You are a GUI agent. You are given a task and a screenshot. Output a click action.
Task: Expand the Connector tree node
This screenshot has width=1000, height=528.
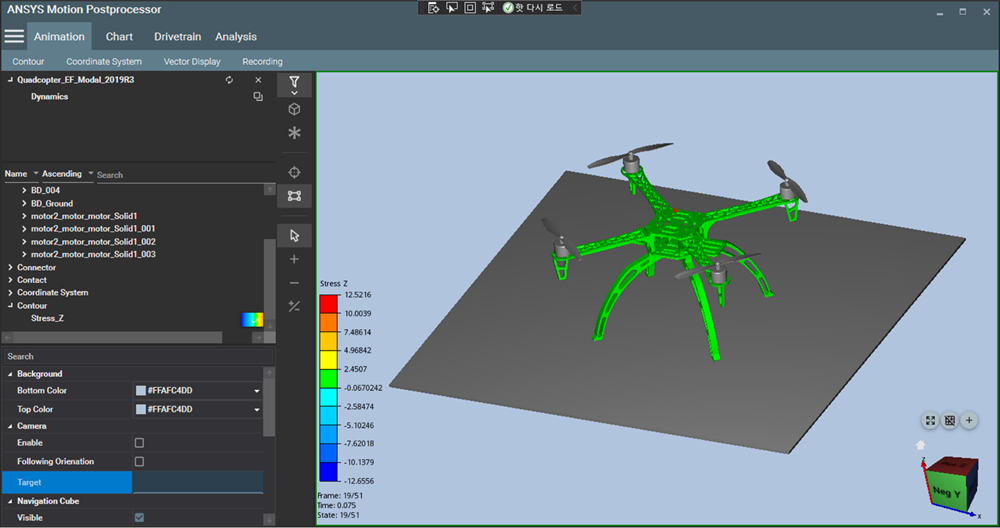pyautogui.click(x=10, y=267)
